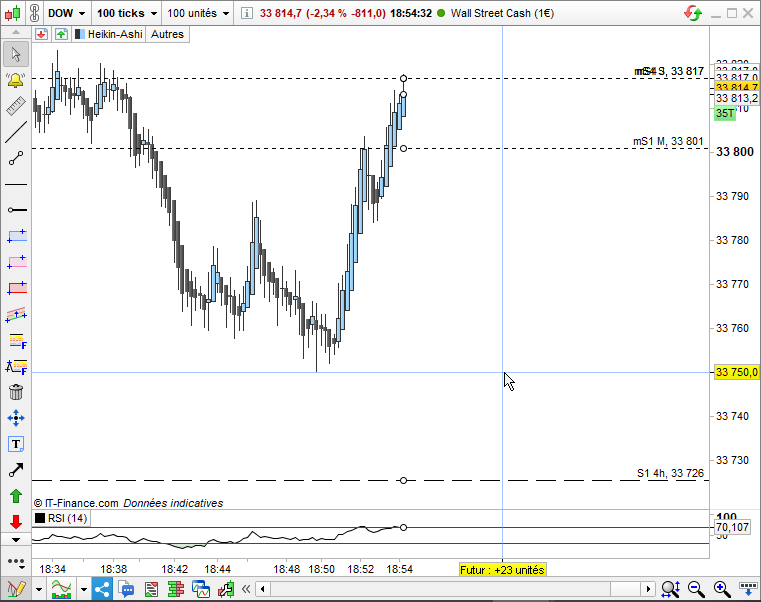Select the four-arrow move tool
Image resolution: width=761 pixels, height=602 pixels.
[16, 418]
